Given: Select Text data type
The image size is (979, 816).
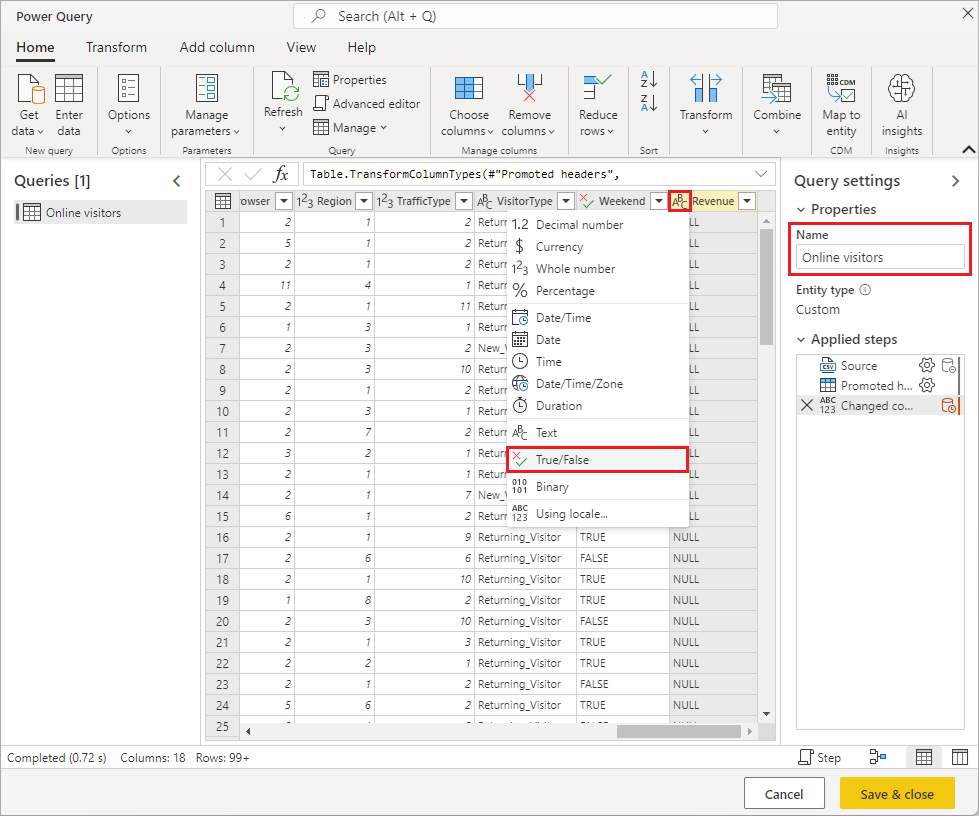Looking at the screenshot, I should pyautogui.click(x=598, y=433).
